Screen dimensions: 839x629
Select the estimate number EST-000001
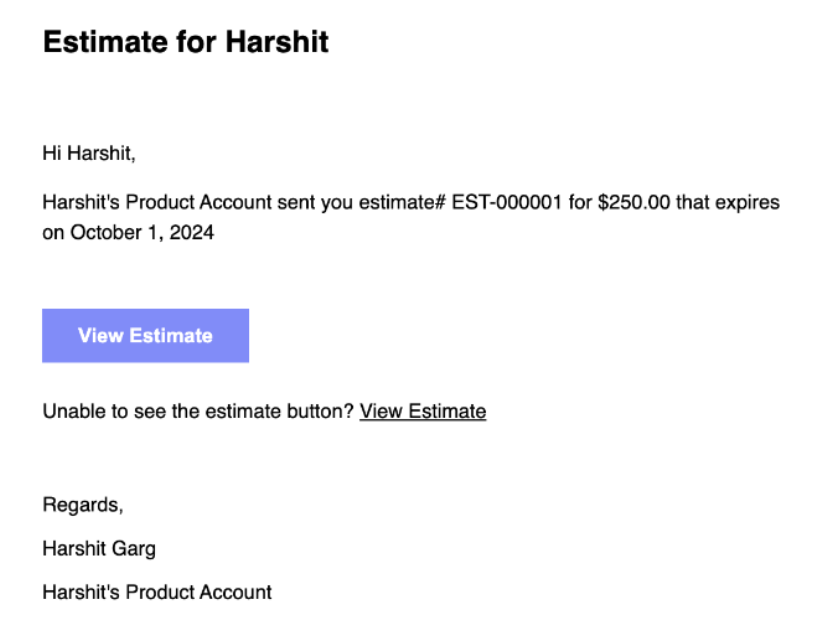point(507,203)
